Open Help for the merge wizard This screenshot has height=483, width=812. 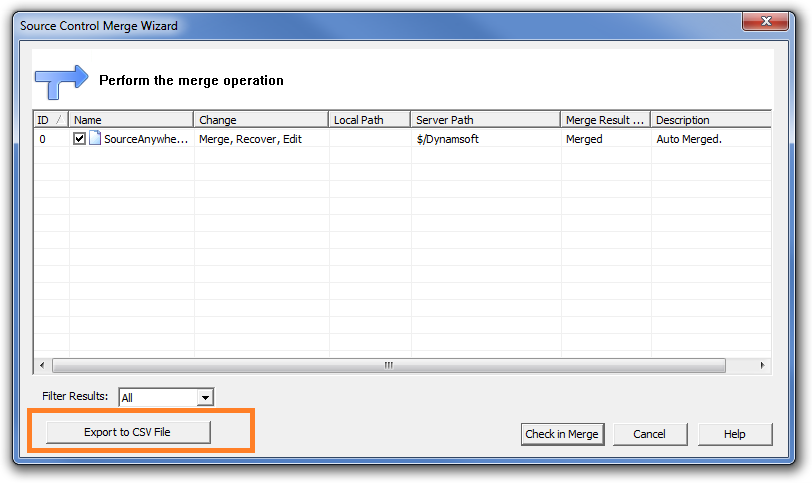coord(735,434)
